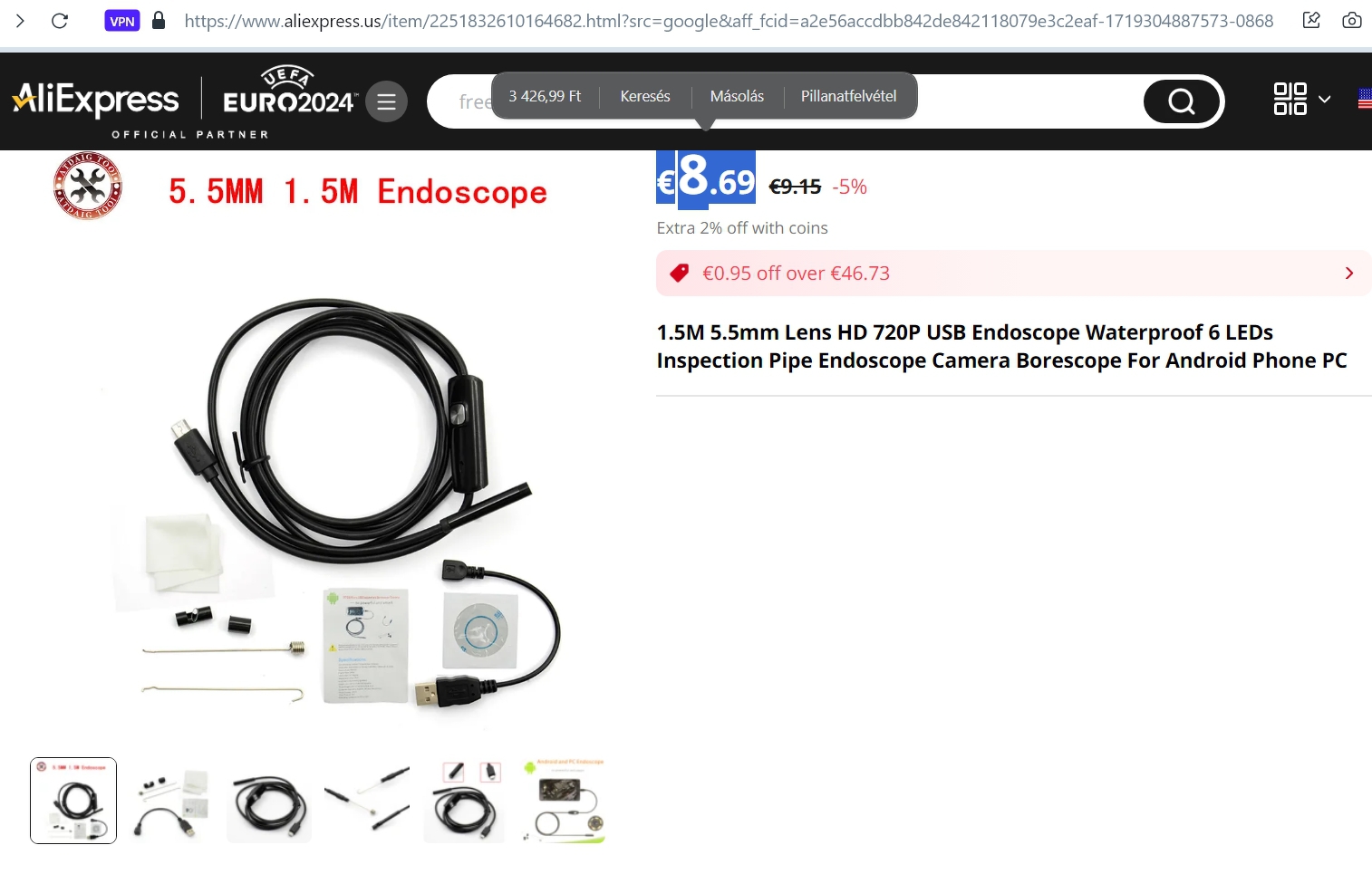Expand the €0.95 off over €46.73 coupon
This screenshot has width=1372, height=874.
coord(1013,274)
